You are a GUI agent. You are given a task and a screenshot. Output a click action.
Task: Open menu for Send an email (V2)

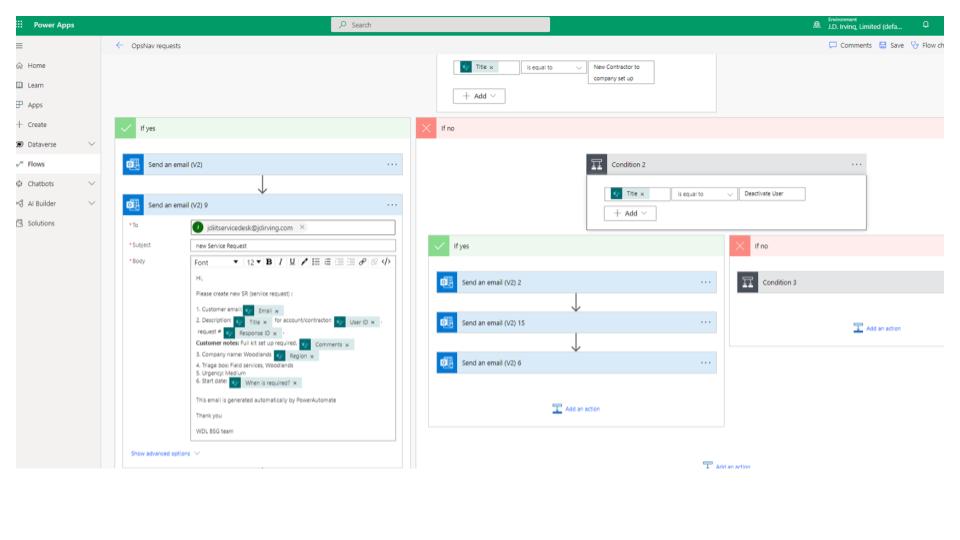click(x=392, y=164)
